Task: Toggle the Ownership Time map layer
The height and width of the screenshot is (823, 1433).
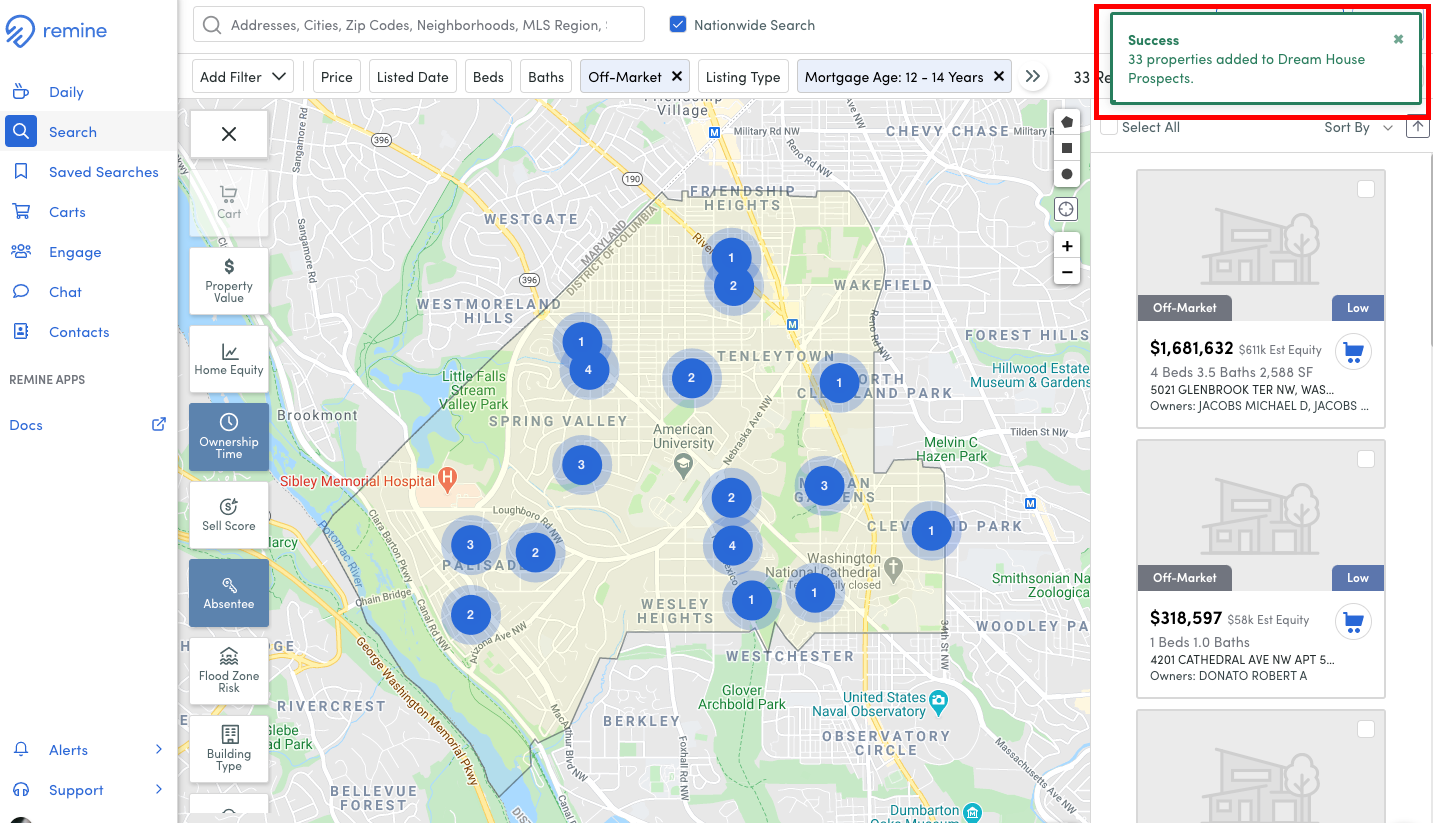Action: point(229,437)
